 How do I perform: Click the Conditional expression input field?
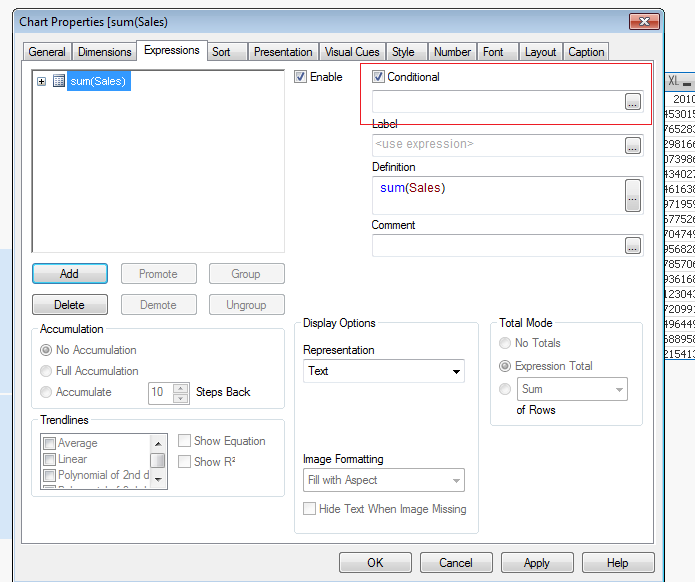tap(498, 102)
